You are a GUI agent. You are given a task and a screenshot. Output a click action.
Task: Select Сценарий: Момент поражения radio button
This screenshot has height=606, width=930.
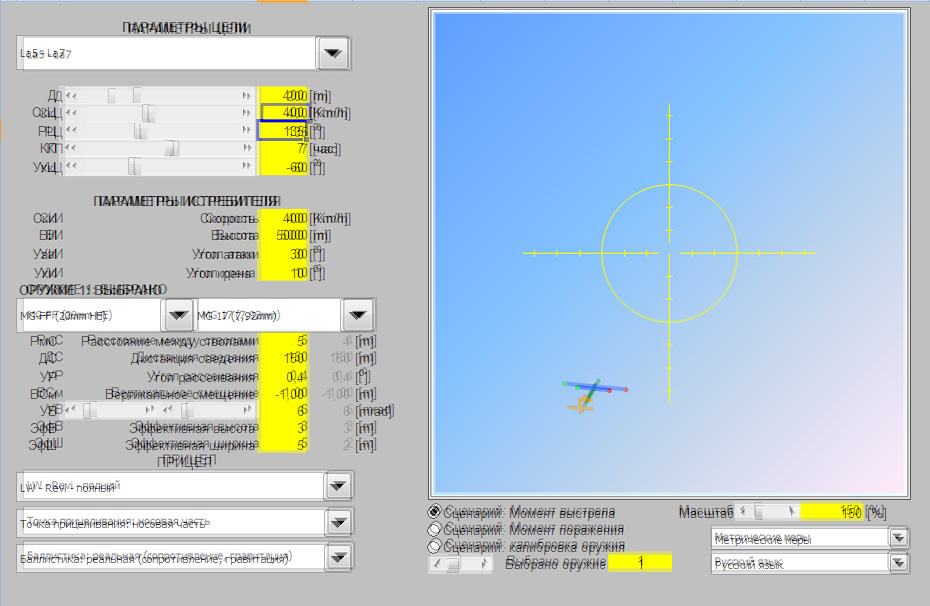pos(435,529)
